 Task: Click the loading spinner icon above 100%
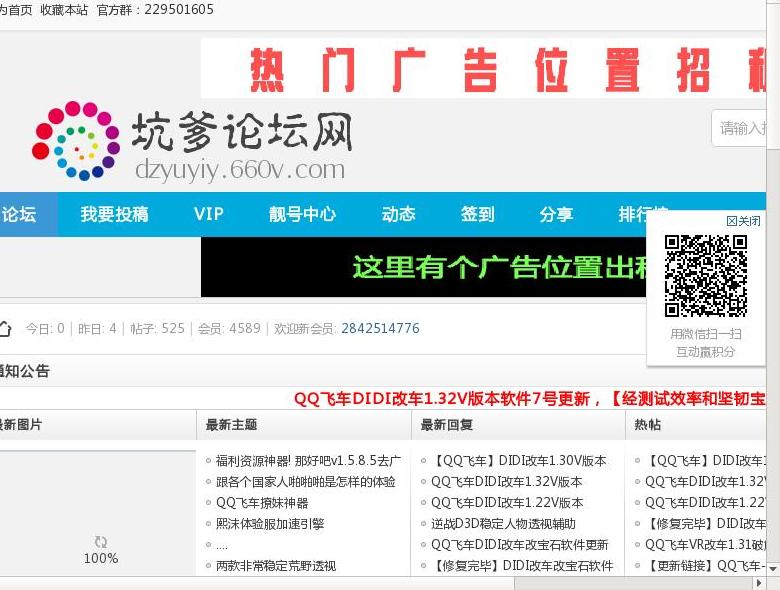tap(101, 542)
